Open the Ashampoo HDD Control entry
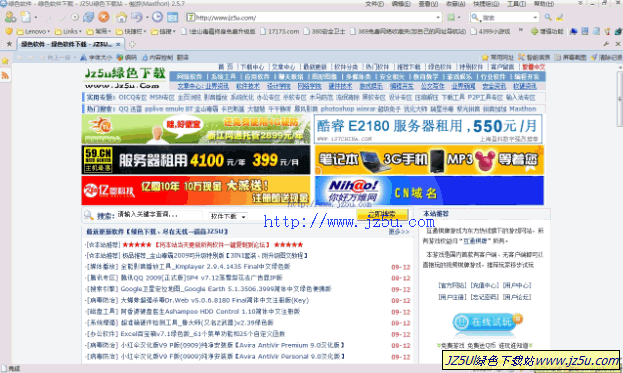Screen dimensions: 623x373 210,312
